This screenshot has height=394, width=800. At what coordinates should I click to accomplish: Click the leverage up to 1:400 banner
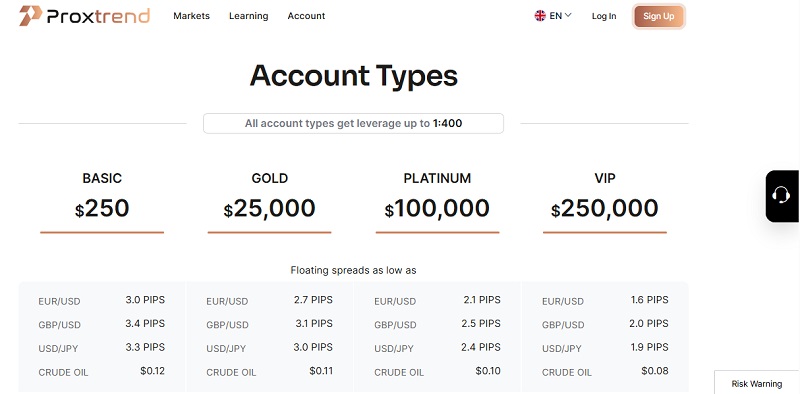click(x=354, y=124)
